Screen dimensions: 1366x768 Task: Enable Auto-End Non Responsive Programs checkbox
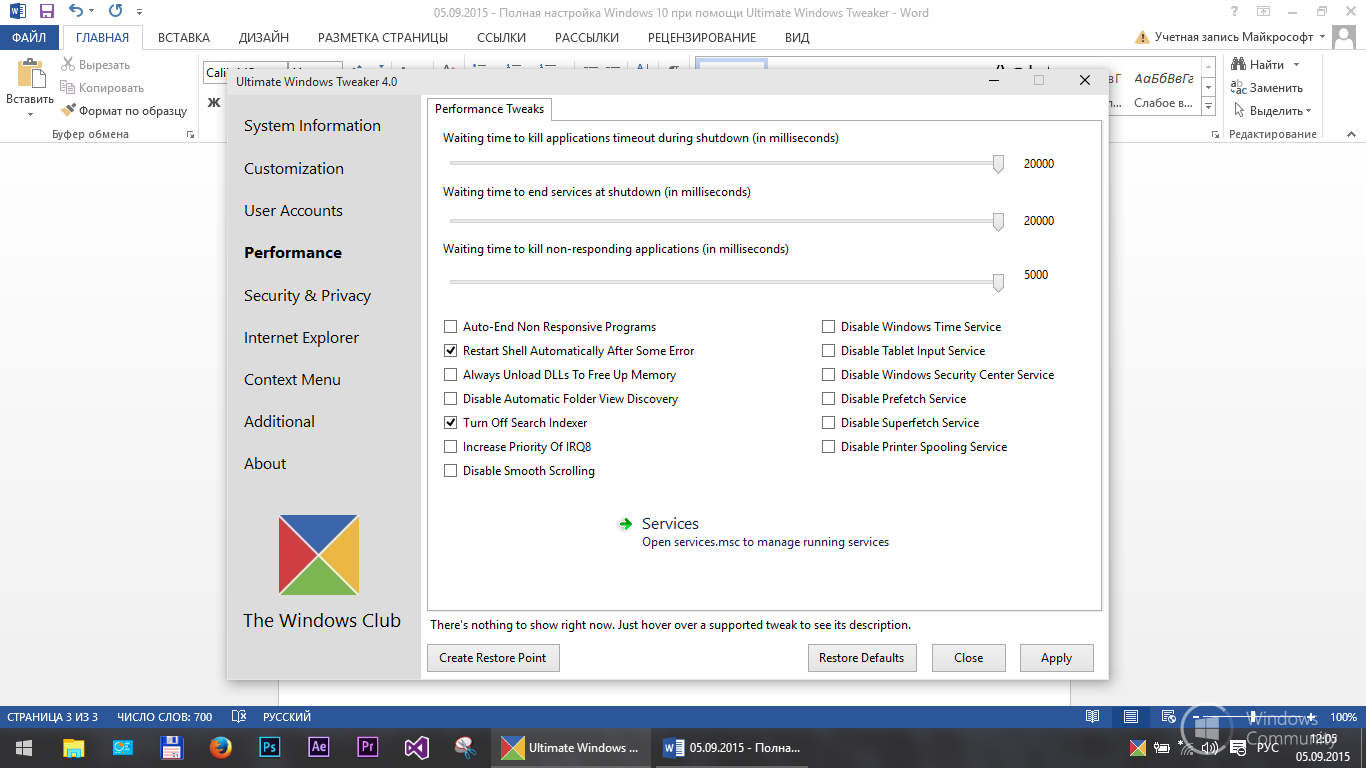(x=450, y=327)
